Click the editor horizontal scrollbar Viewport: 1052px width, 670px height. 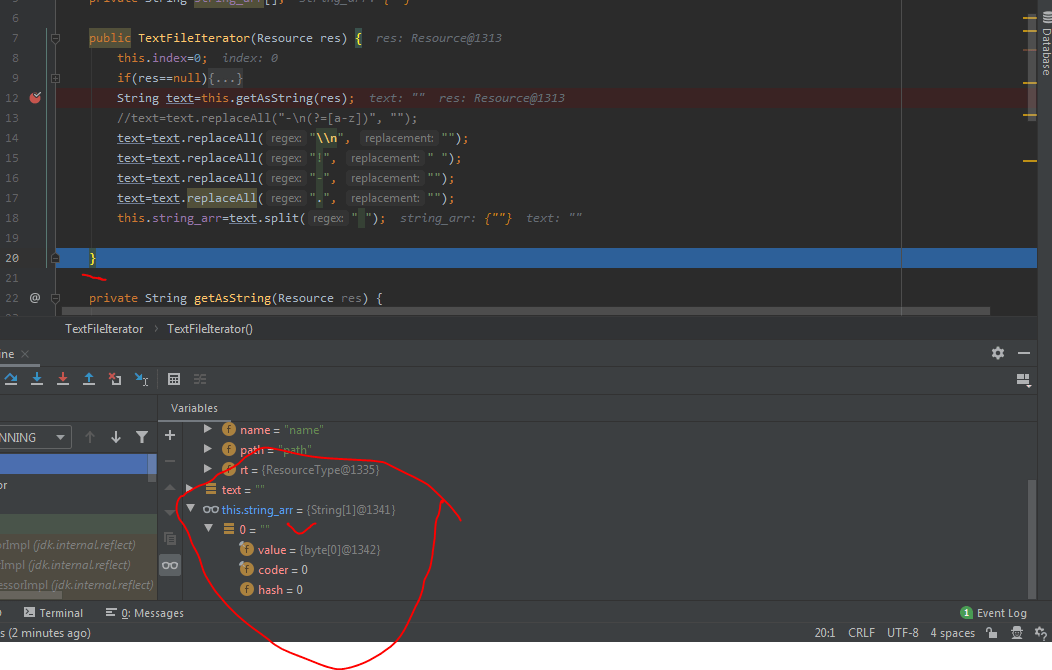(525, 311)
